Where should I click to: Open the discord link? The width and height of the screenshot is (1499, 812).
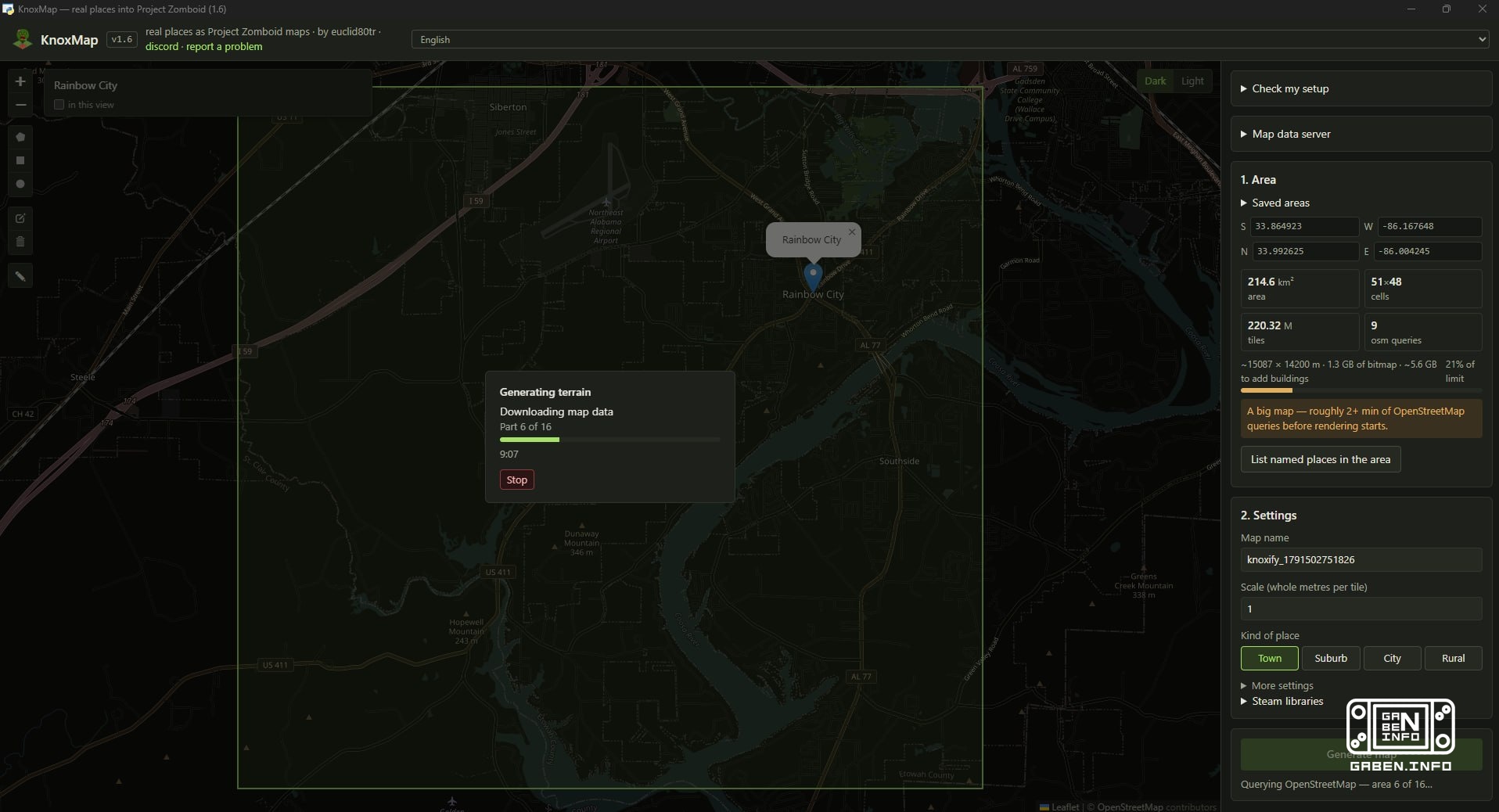pyautogui.click(x=162, y=46)
